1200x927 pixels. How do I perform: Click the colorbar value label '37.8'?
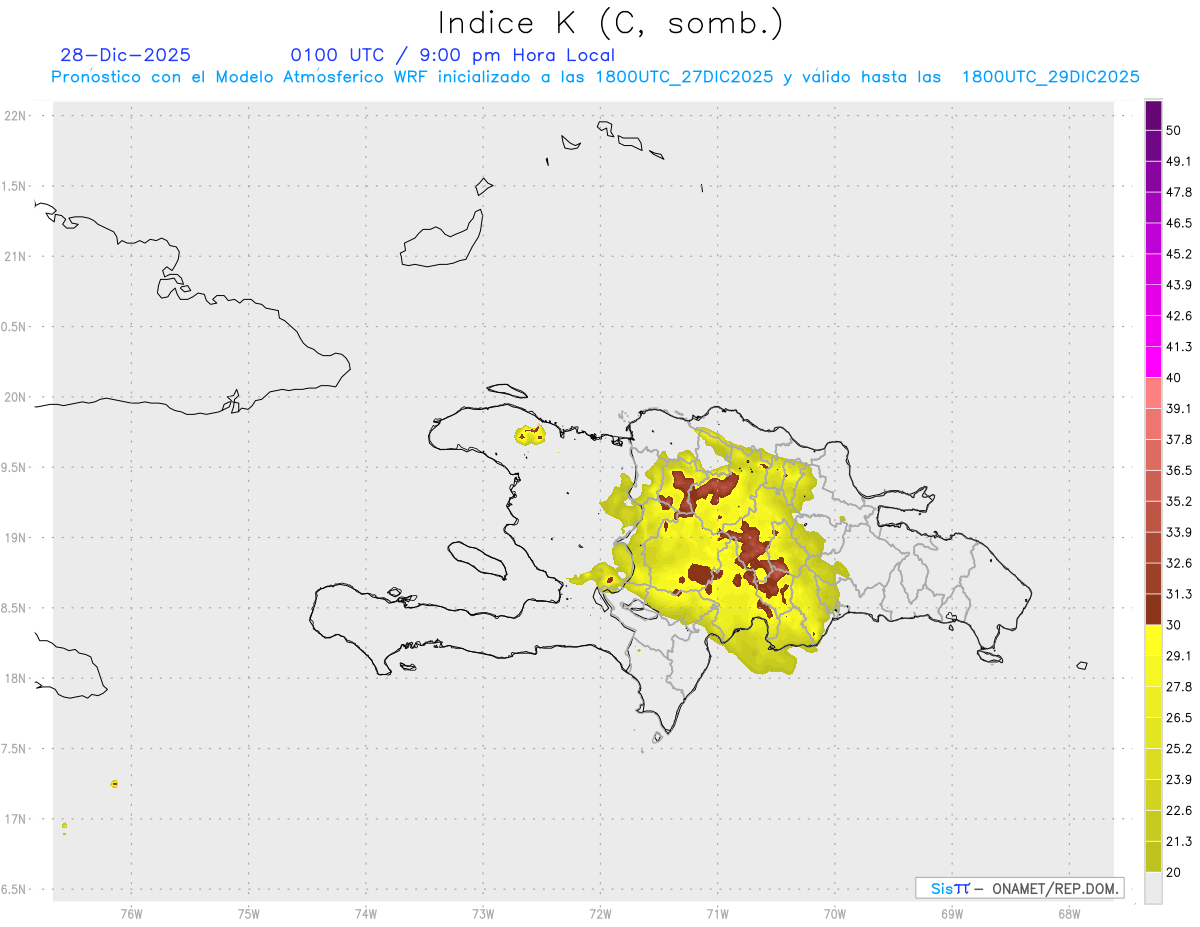click(x=1179, y=440)
